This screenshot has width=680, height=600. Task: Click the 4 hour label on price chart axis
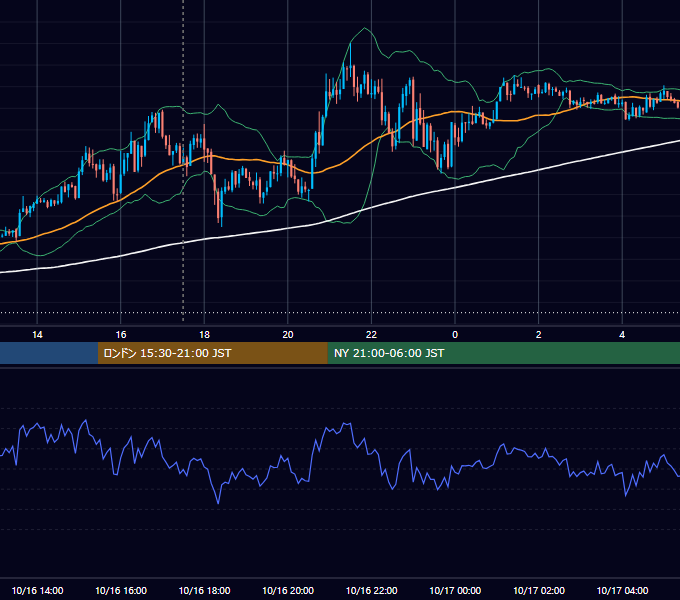coord(622,335)
